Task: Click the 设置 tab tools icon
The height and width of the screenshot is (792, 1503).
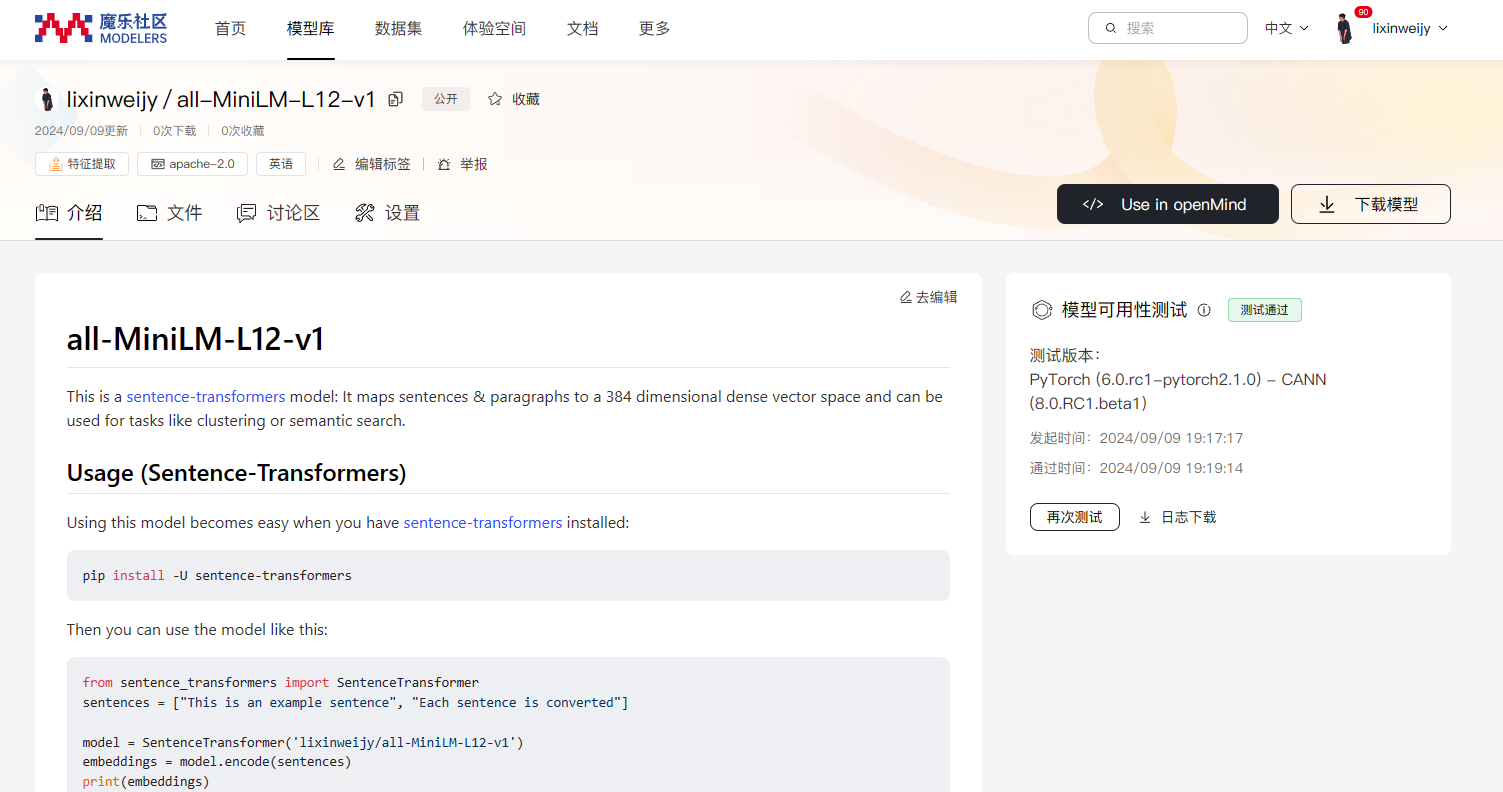Action: 365,212
